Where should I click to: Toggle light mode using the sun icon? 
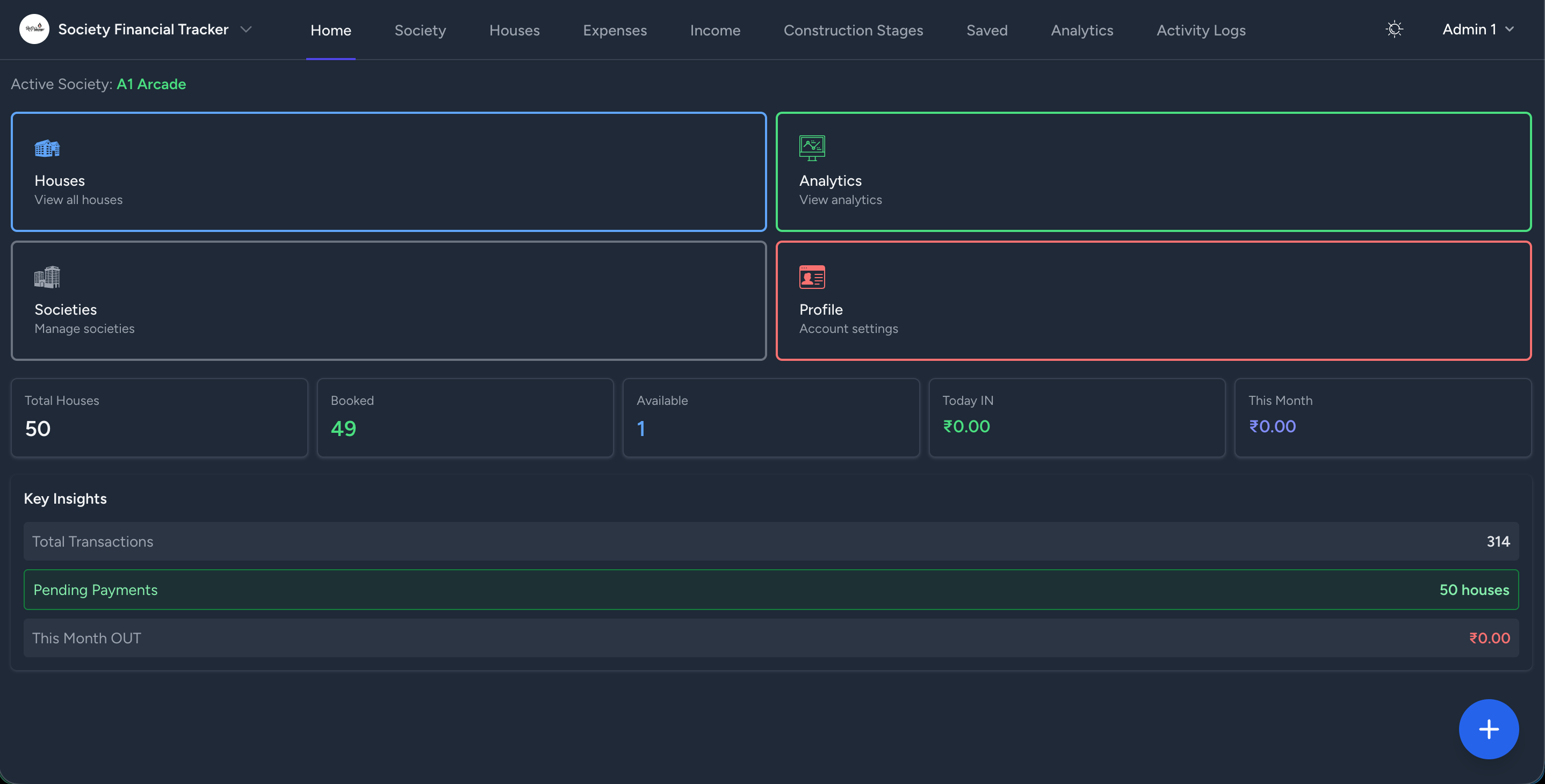pyautogui.click(x=1395, y=29)
